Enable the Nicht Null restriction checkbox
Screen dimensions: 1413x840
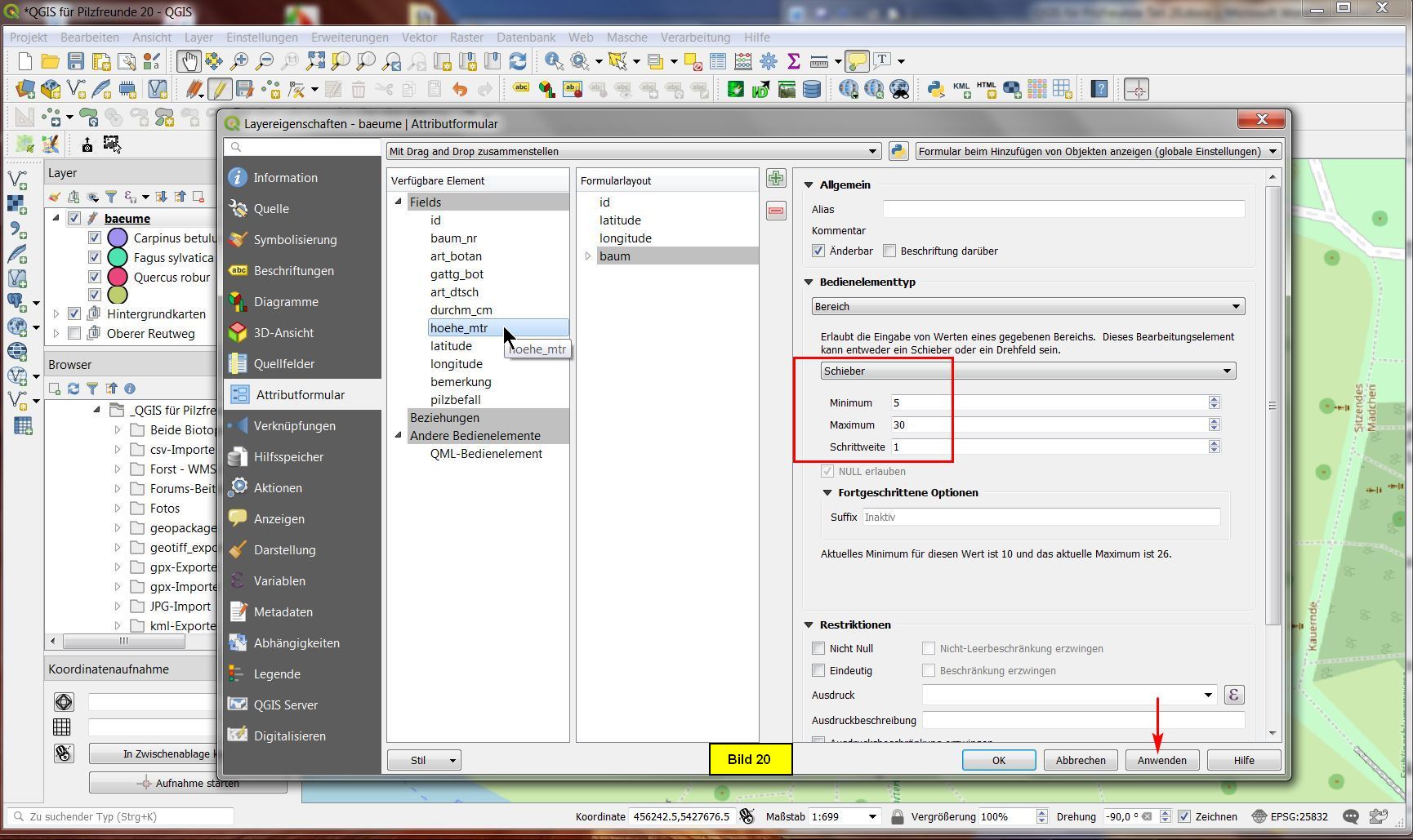click(818, 648)
